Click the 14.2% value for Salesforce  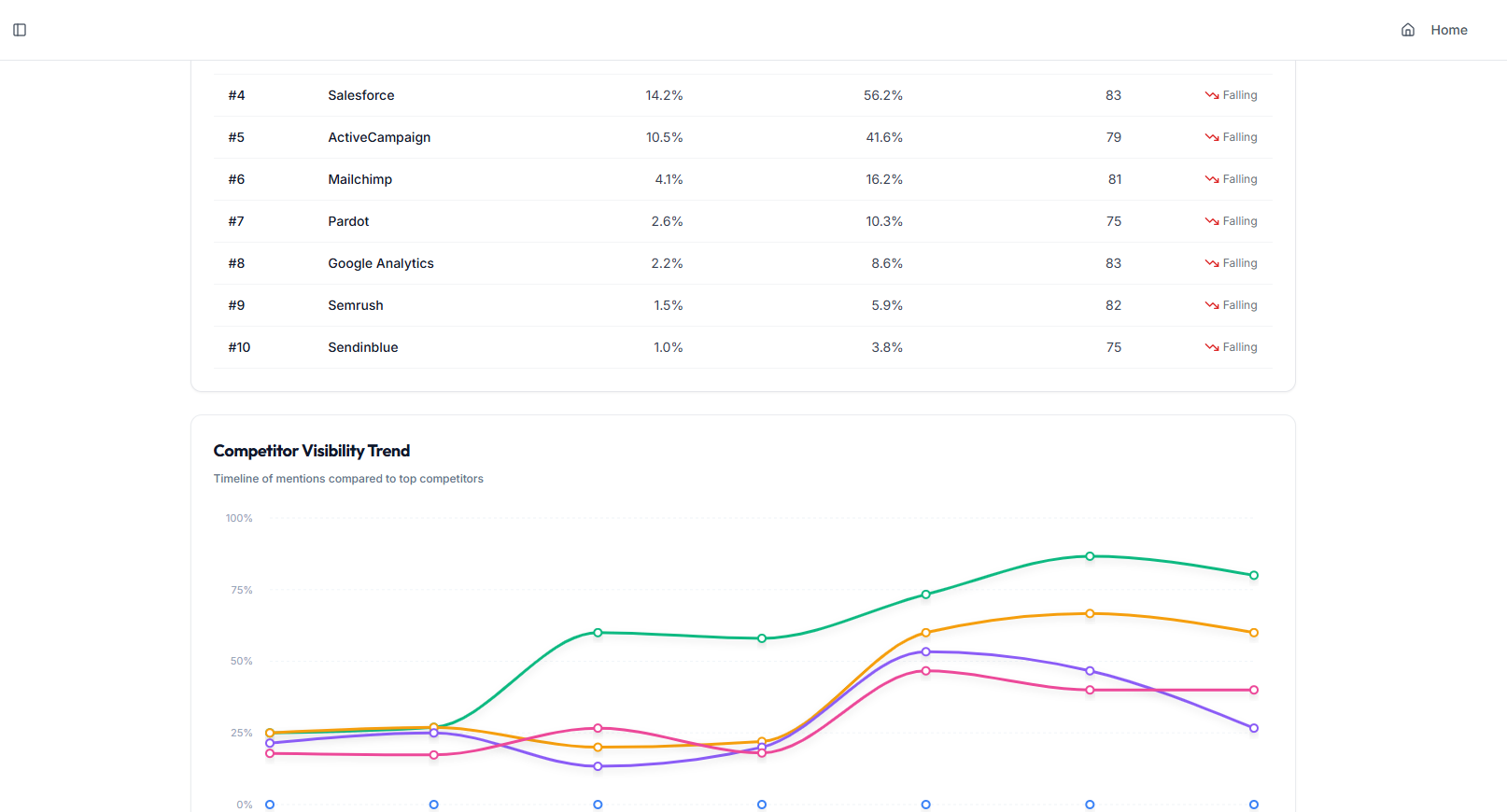pos(664,95)
